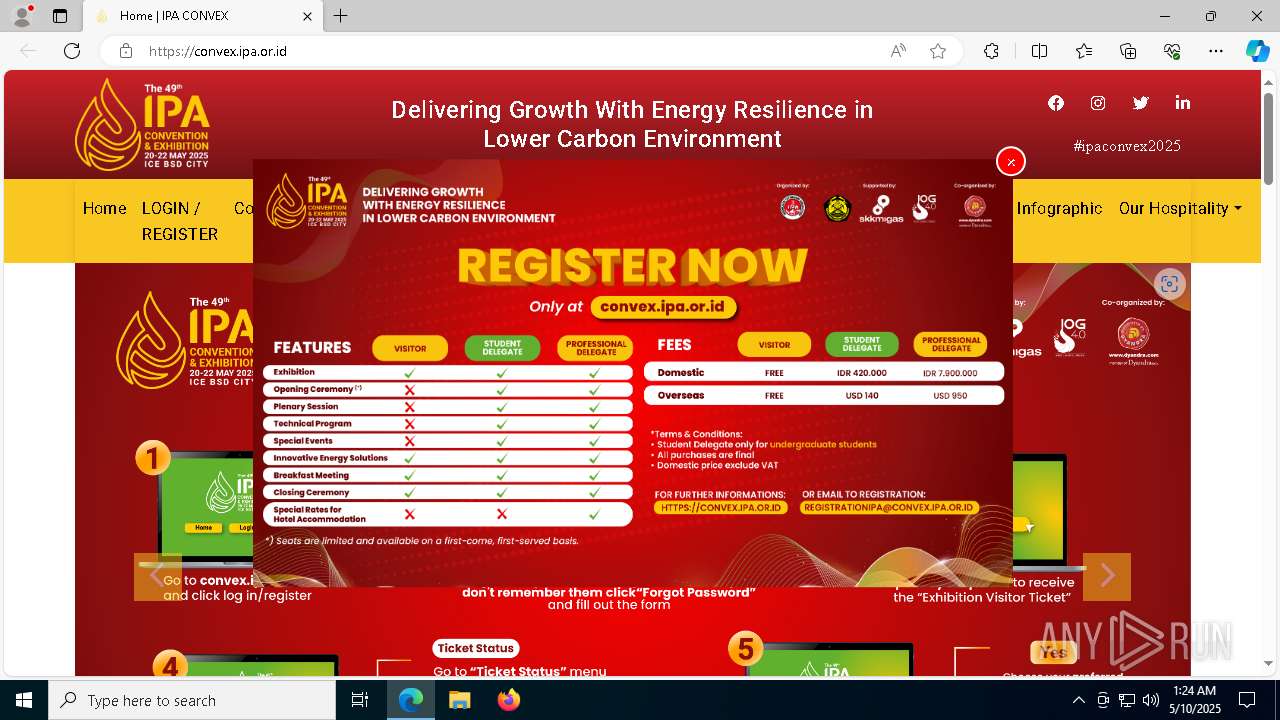Image resolution: width=1280 pixels, height=720 pixels.
Task: Open the IPA LinkedIn icon
Action: tap(1183, 103)
